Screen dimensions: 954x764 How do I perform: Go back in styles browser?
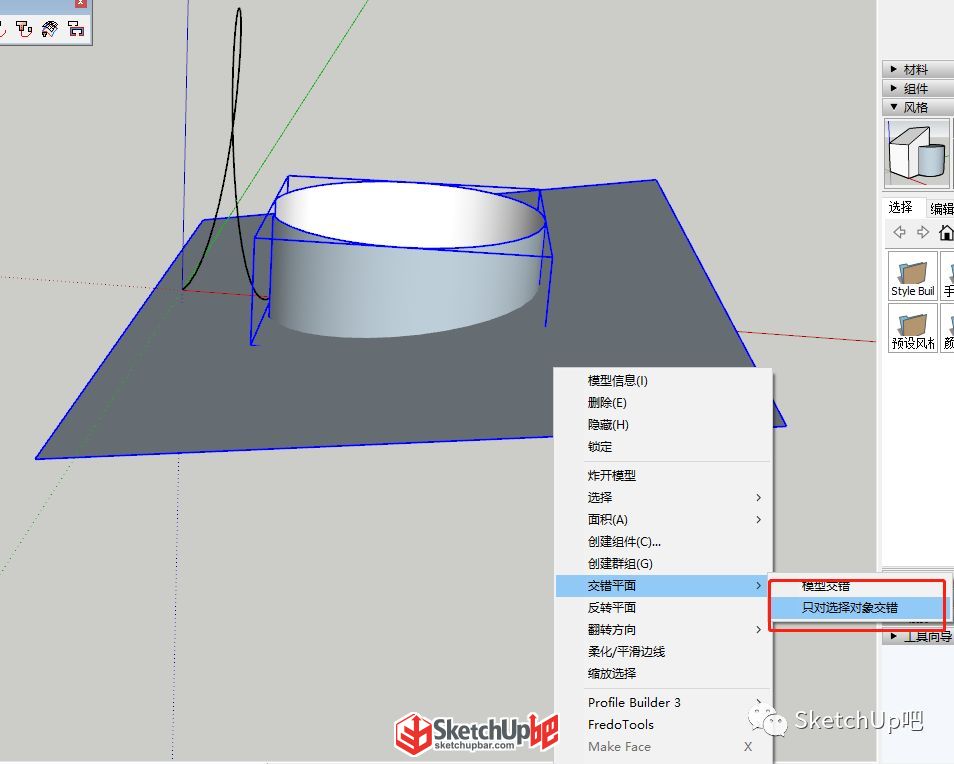[899, 232]
